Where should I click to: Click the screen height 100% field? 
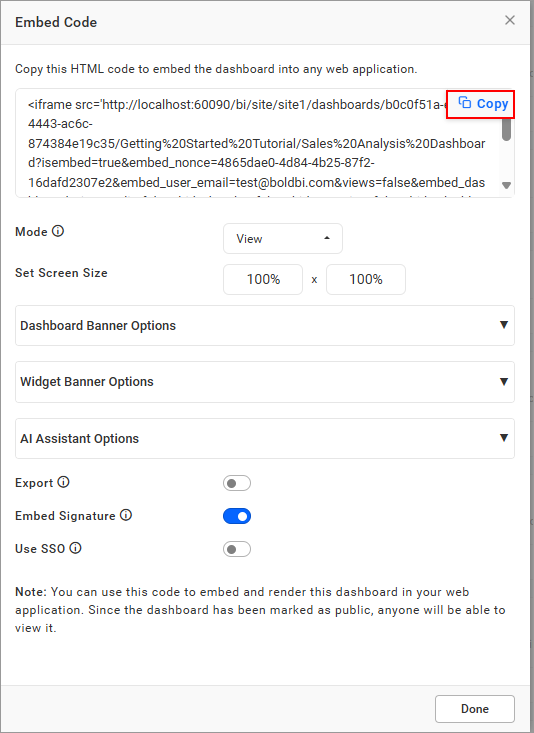[366, 280]
